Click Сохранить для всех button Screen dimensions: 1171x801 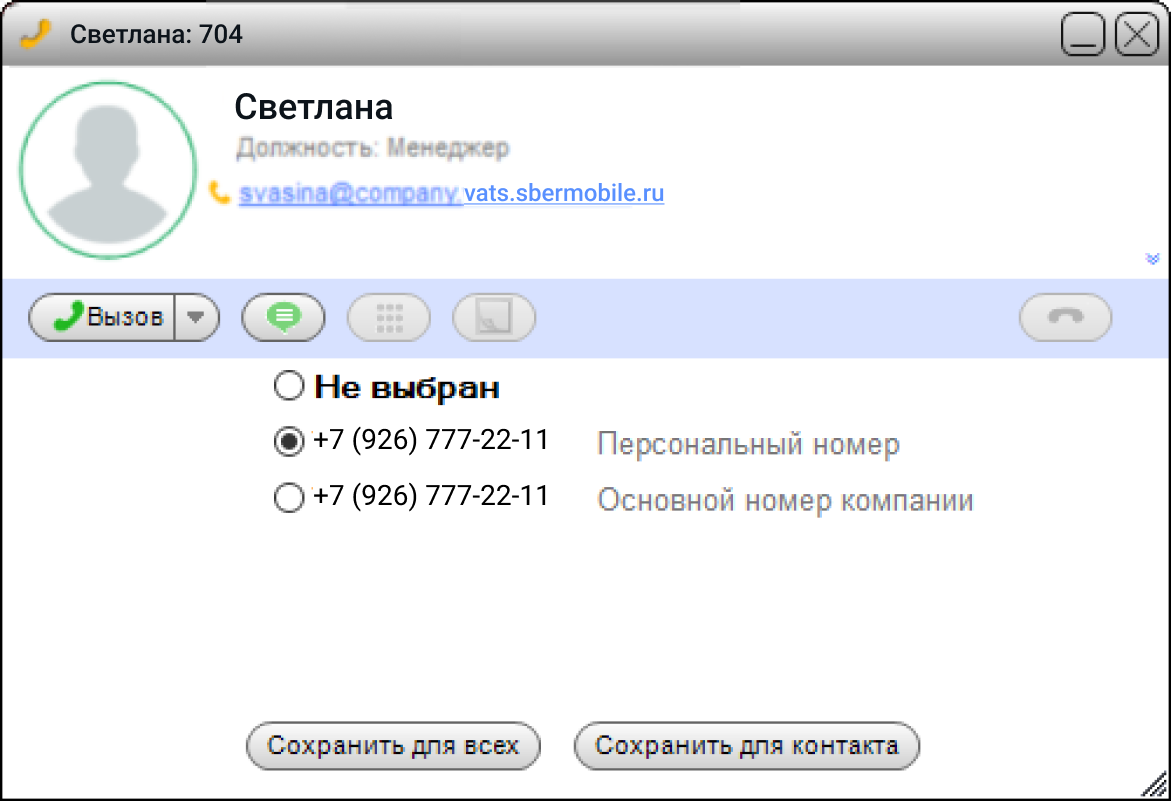click(x=393, y=746)
